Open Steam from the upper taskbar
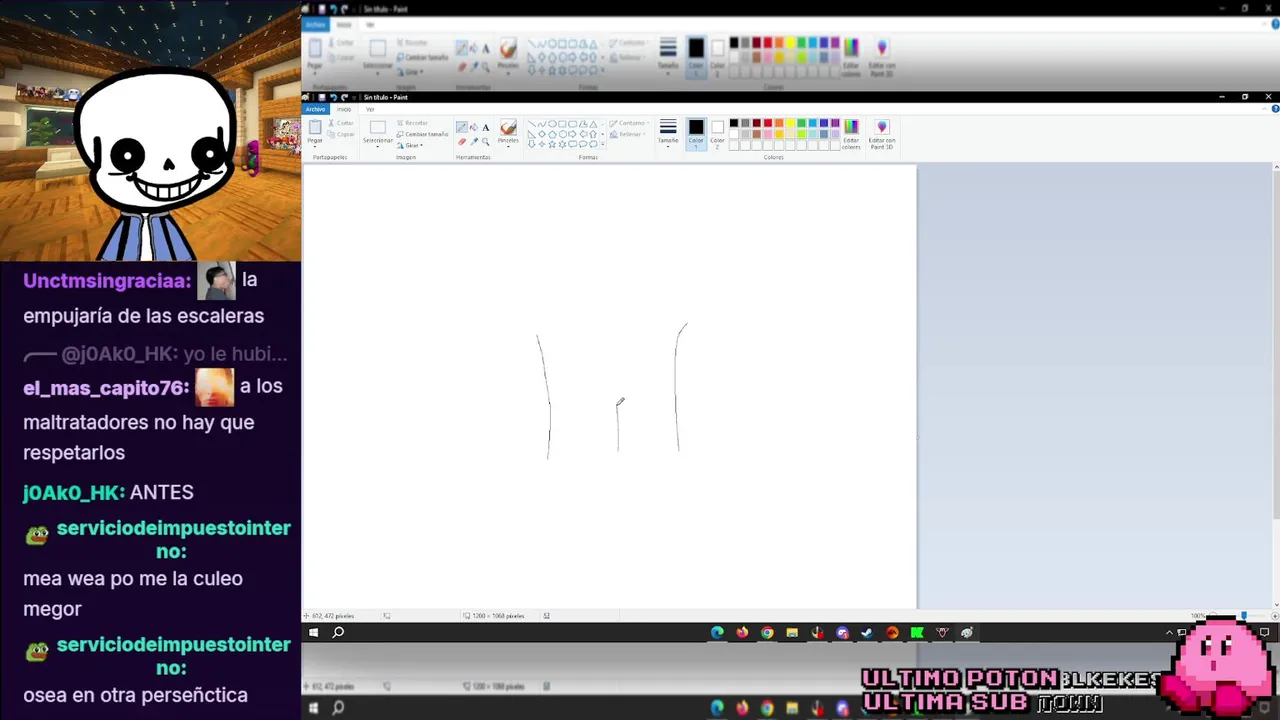Image resolution: width=1280 pixels, height=720 pixels. click(x=867, y=632)
